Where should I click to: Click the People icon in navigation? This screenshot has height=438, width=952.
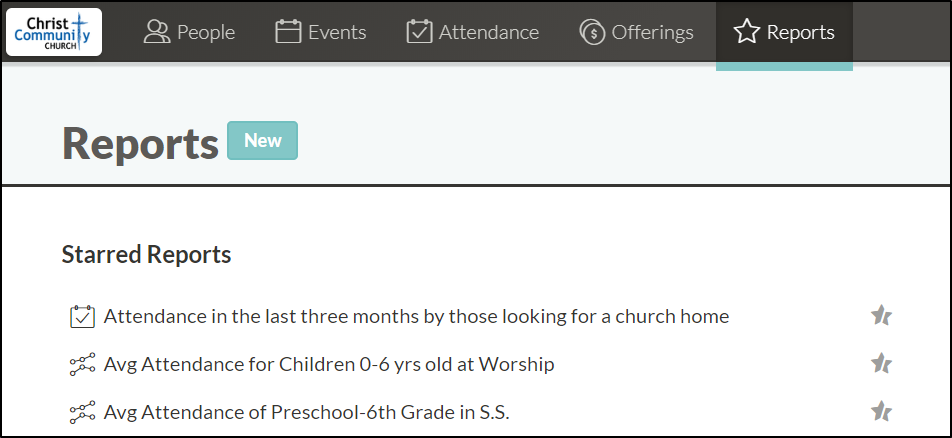coord(157,32)
